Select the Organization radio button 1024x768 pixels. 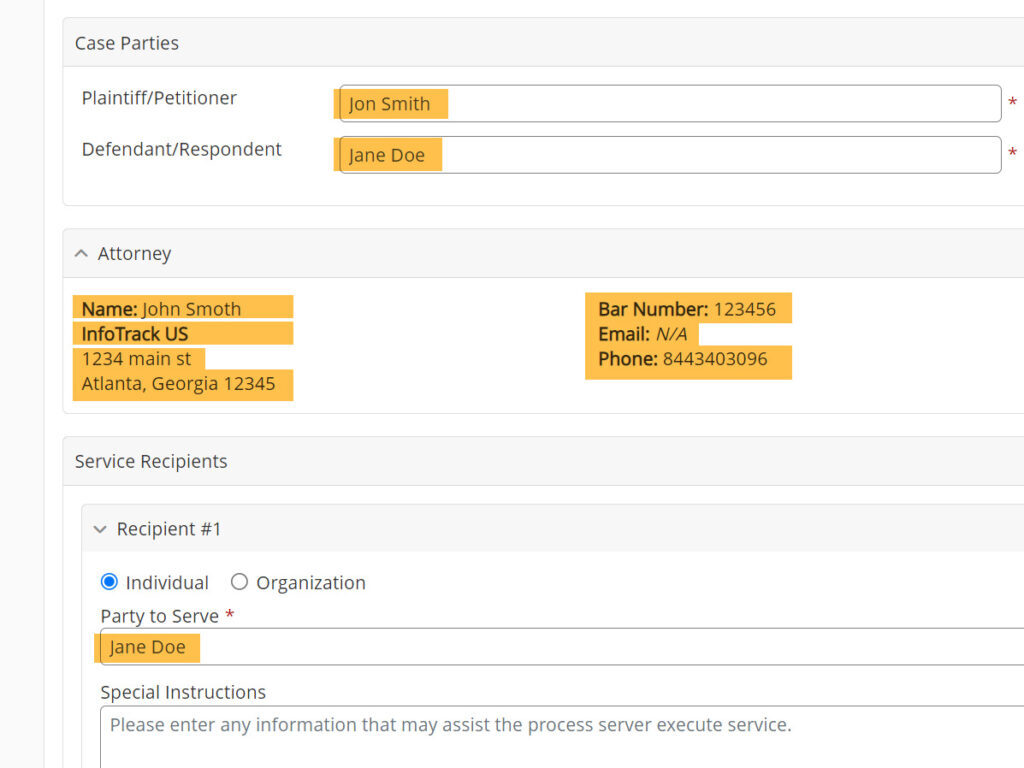pyautogui.click(x=239, y=581)
